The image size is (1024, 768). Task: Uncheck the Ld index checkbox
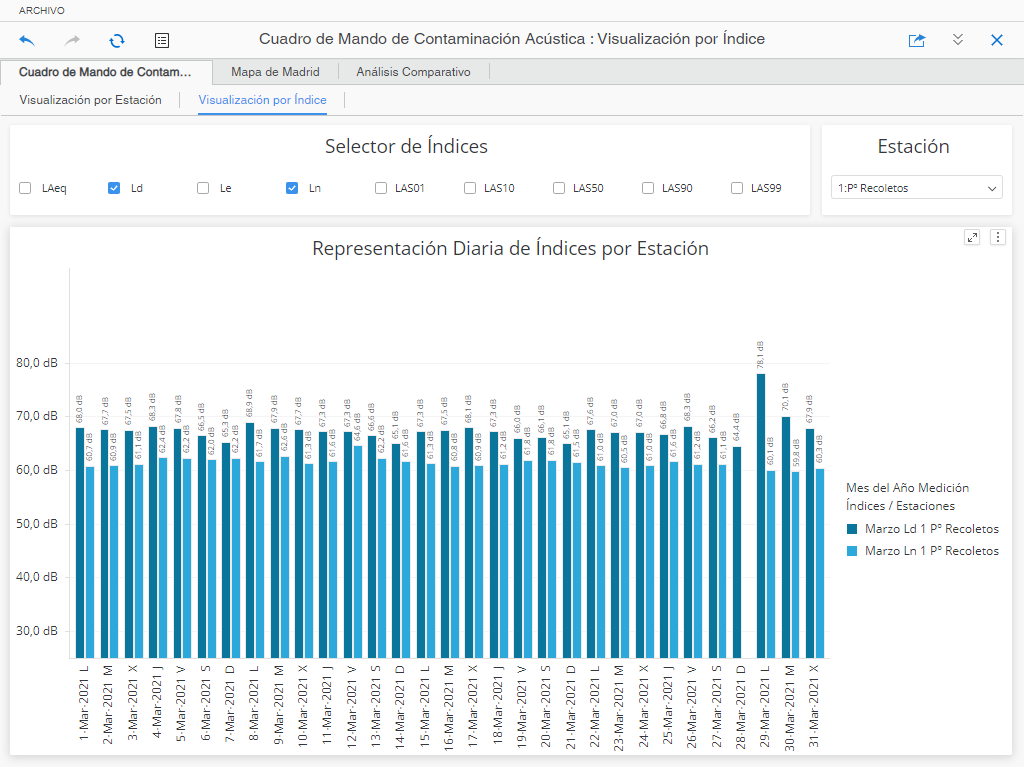tap(114, 188)
